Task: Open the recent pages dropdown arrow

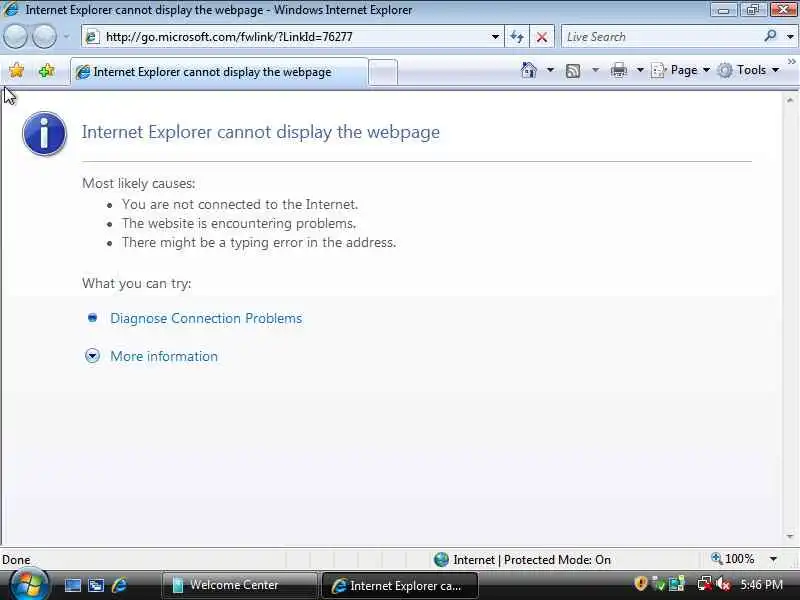Action: click(66, 37)
